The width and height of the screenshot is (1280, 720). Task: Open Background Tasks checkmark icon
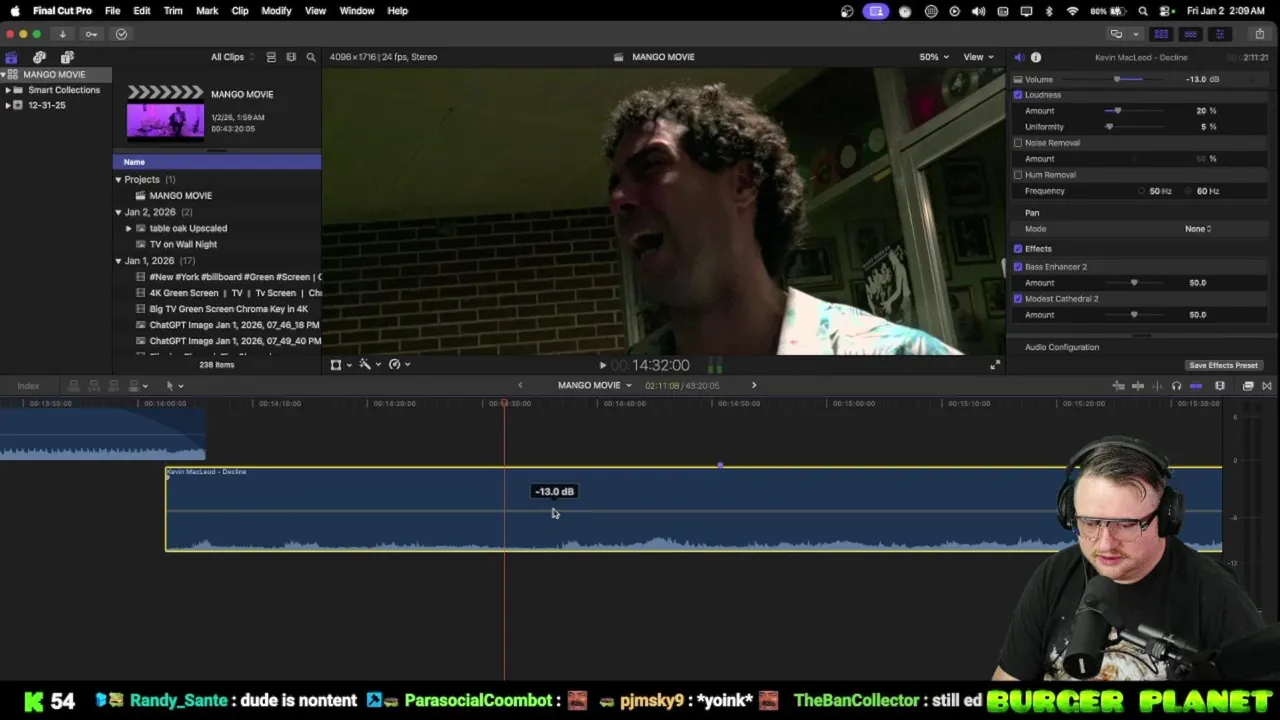(x=121, y=34)
